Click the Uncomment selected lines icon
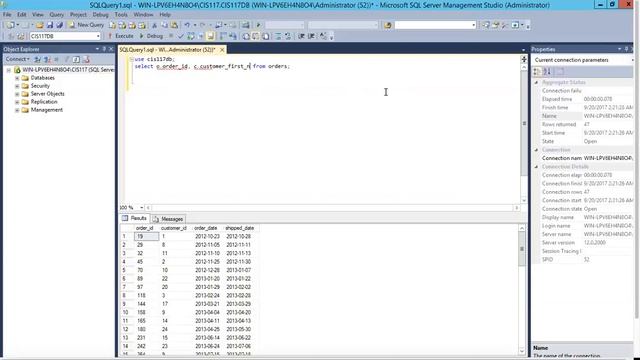The image size is (640, 360). (288, 36)
